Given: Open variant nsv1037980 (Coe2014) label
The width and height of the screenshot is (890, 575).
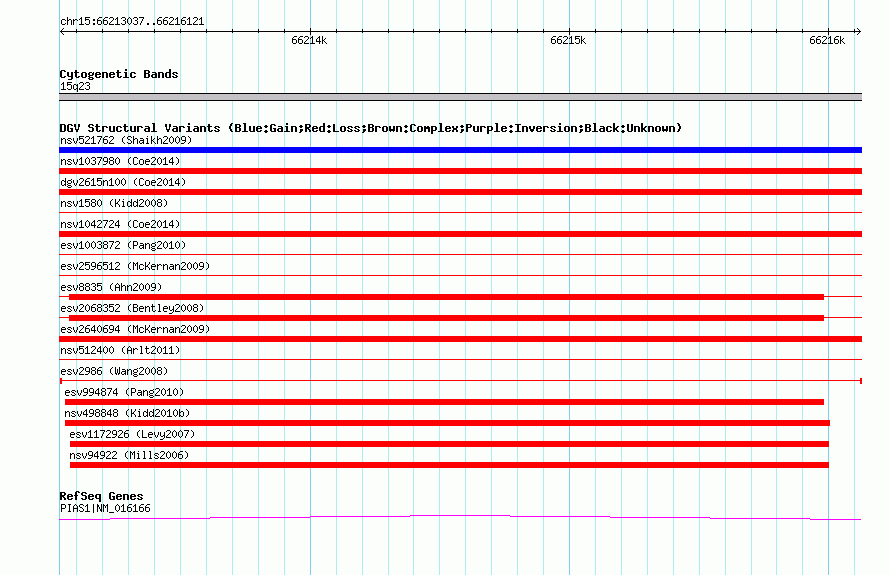Looking at the screenshot, I should [x=120, y=161].
